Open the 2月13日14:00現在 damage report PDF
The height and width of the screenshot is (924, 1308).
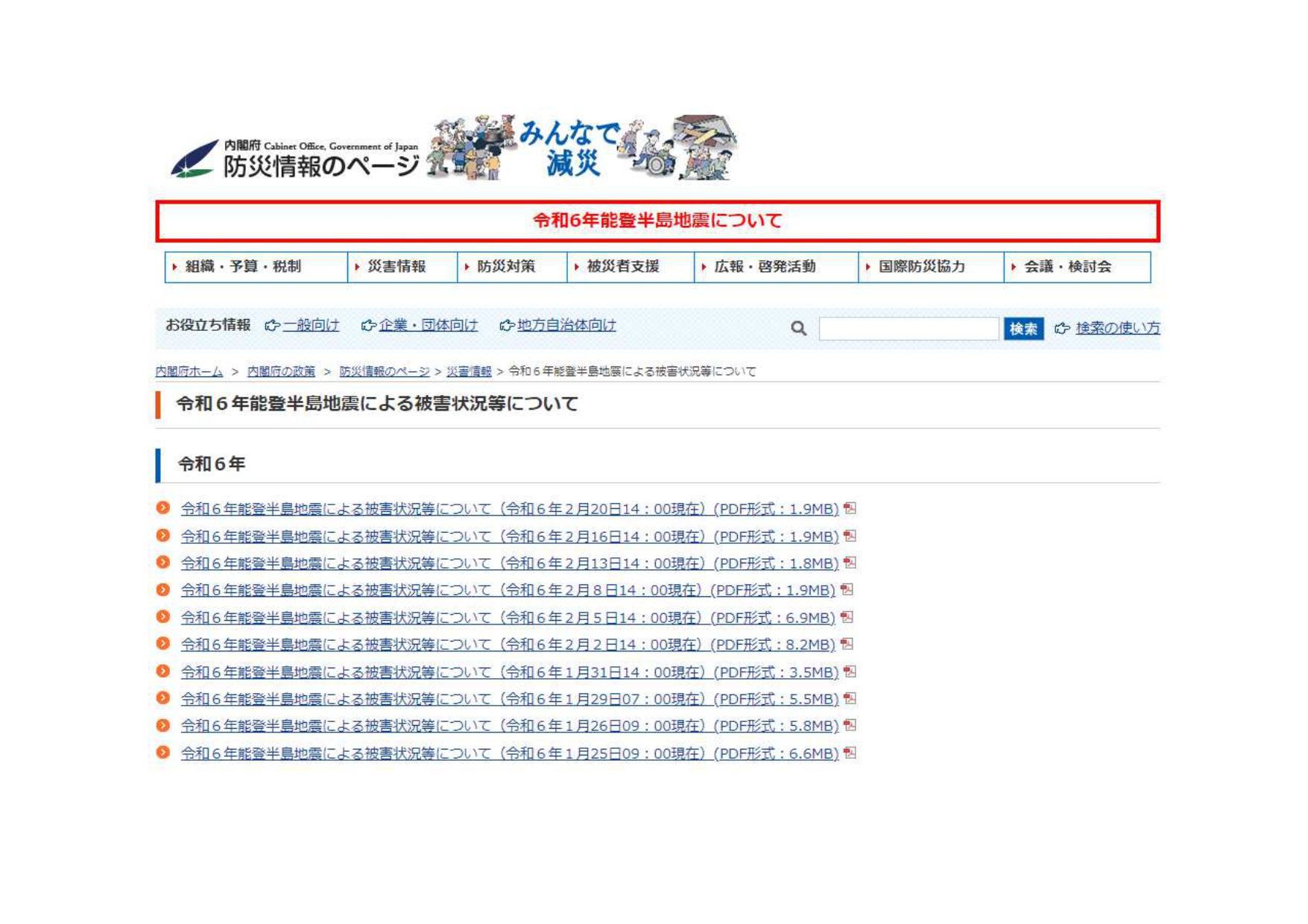tap(510, 563)
